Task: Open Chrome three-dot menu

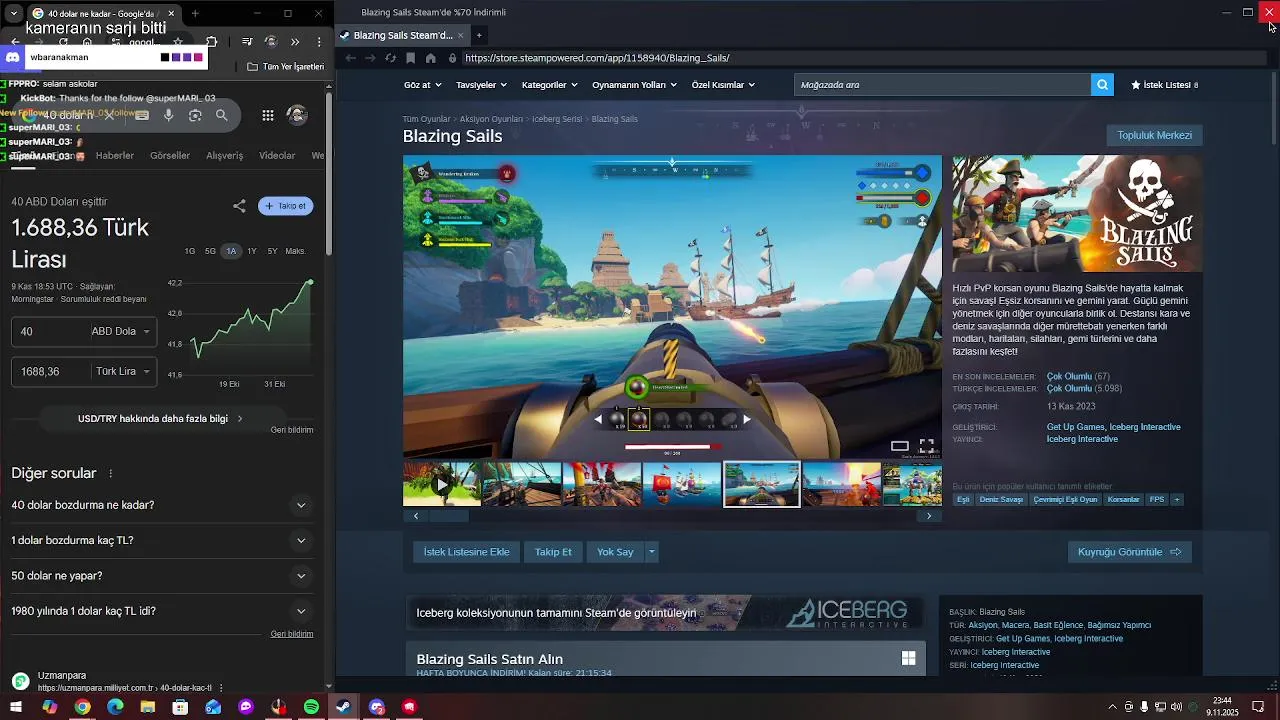Action: [x=319, y=42]
